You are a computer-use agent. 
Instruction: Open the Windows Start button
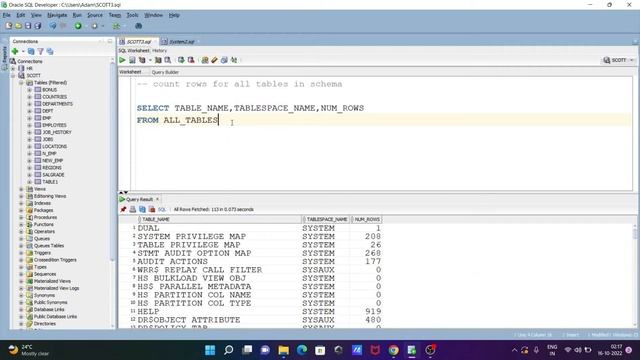[x=210, y=350]
